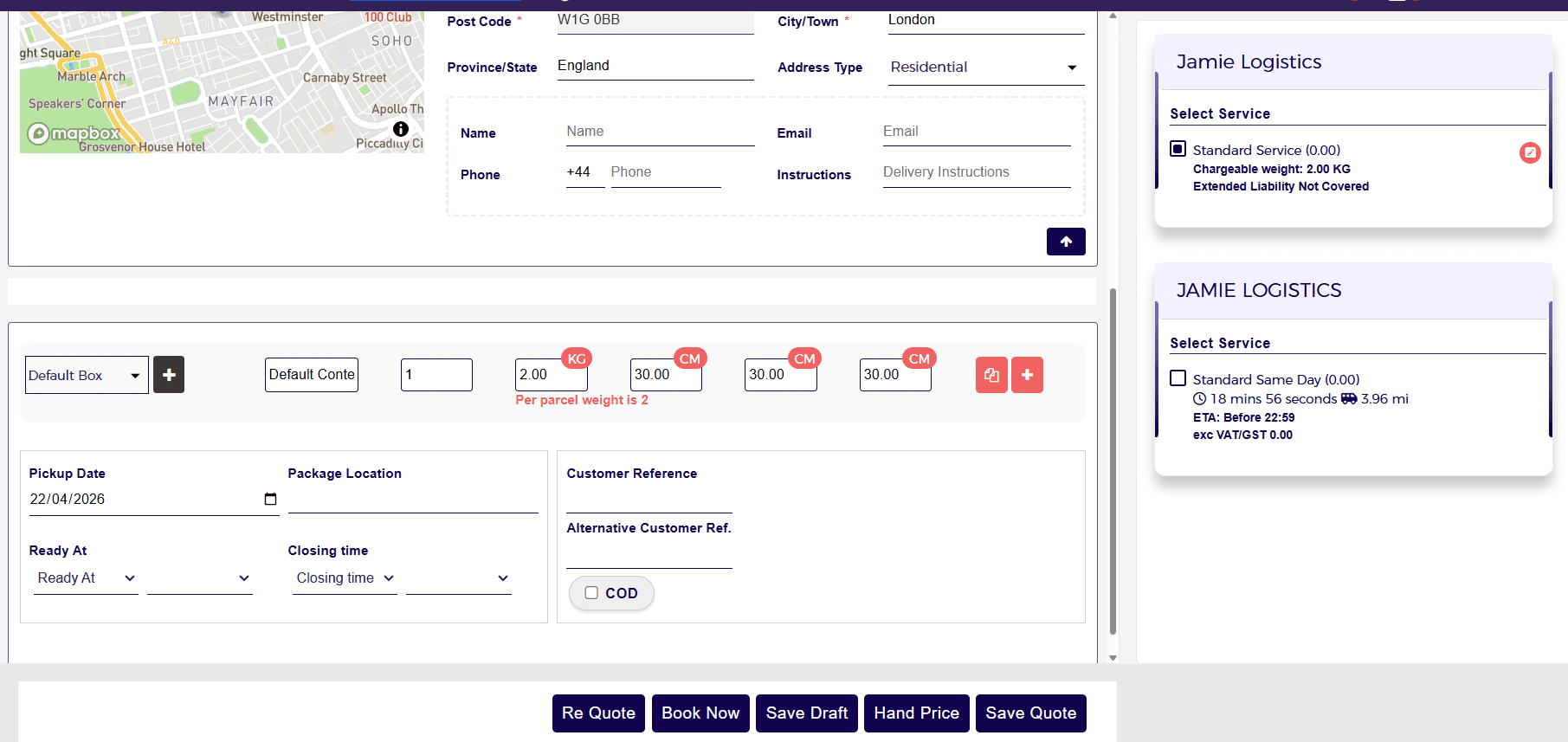Image resolution: width=1568 pixels, height=742 pixels.
Task: Click the Save Draft button
Action: coord(807,713)
